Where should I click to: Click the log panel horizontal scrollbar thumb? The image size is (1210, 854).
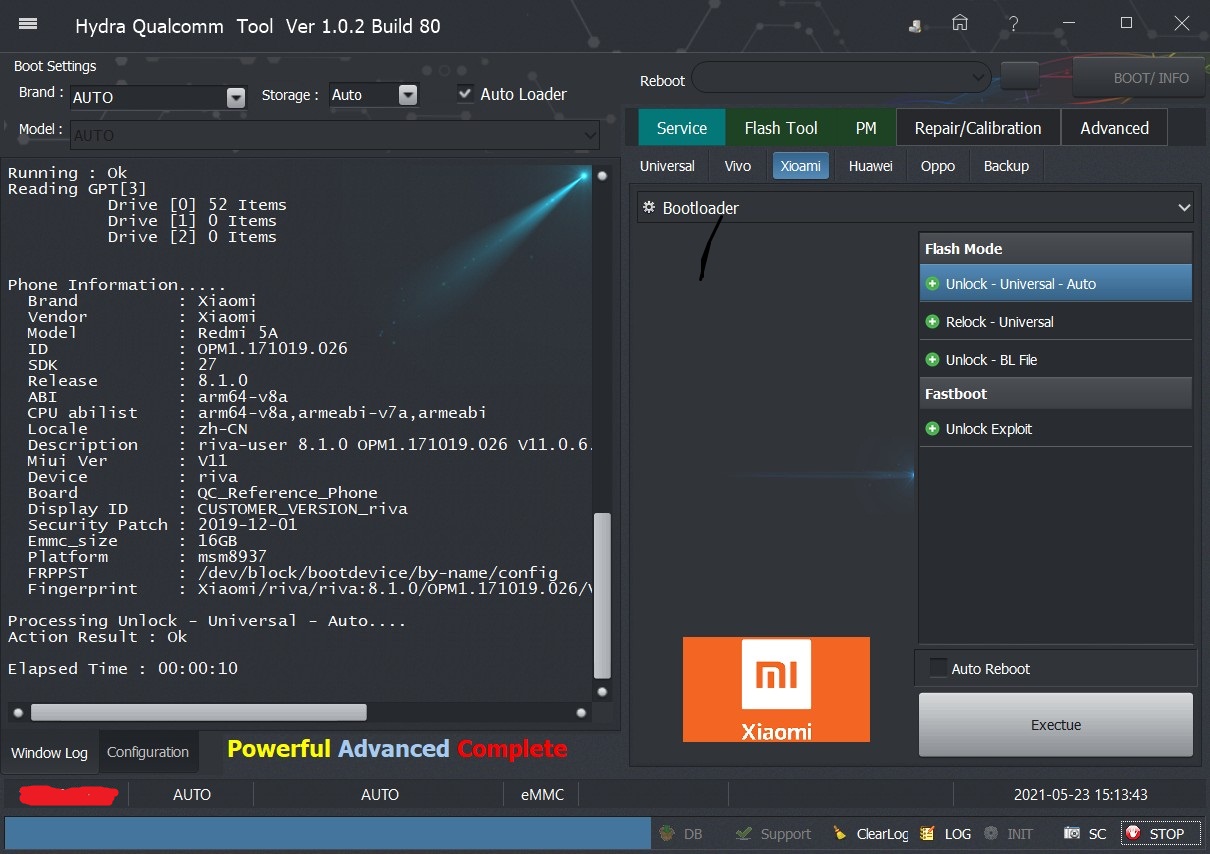pyautogui.click(x=198, y=712)
